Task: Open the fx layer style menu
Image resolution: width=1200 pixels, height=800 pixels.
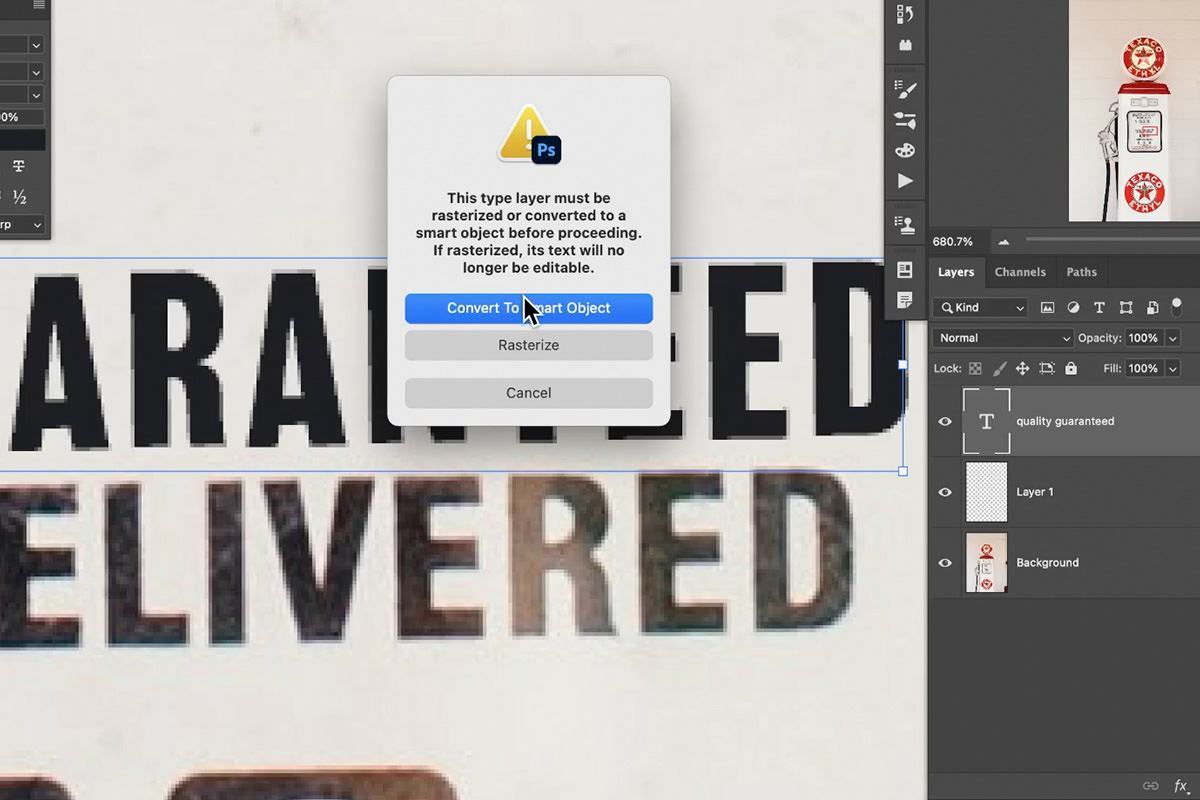Action: pos(1182,786)
